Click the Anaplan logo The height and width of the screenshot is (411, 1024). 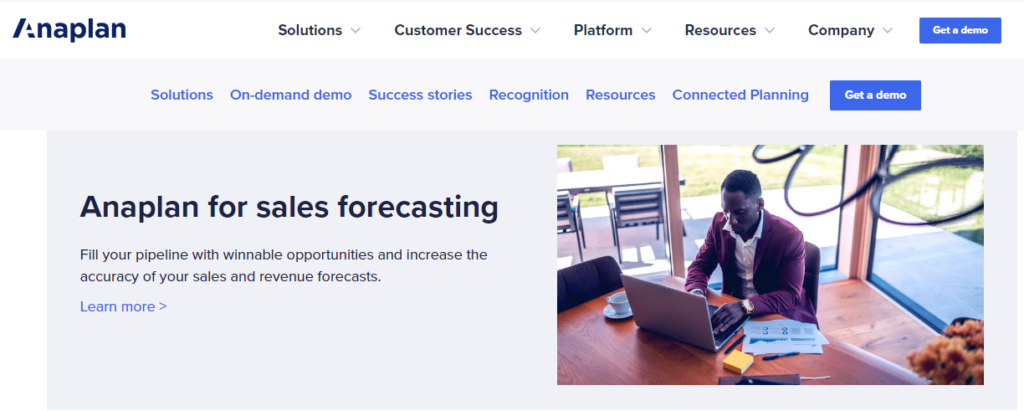[69, 30]
